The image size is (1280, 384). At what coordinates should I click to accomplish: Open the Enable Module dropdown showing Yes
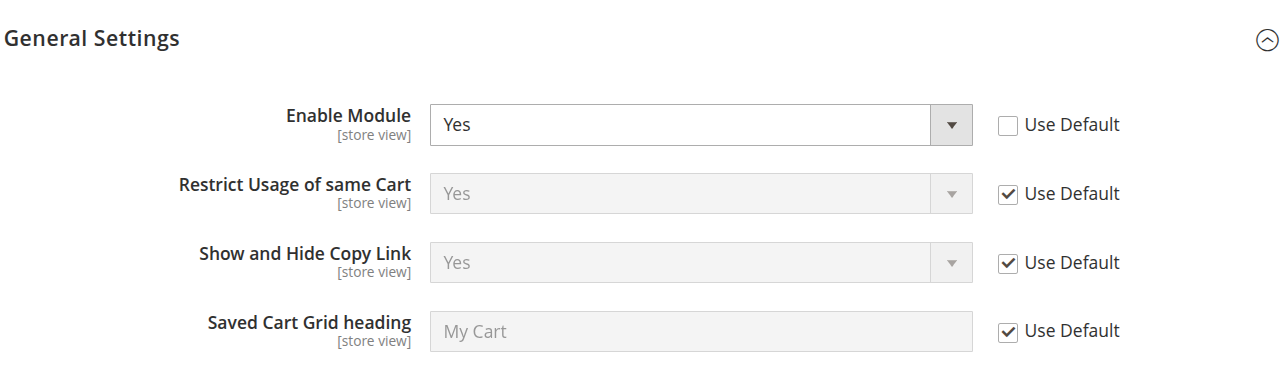click(701, 125)
